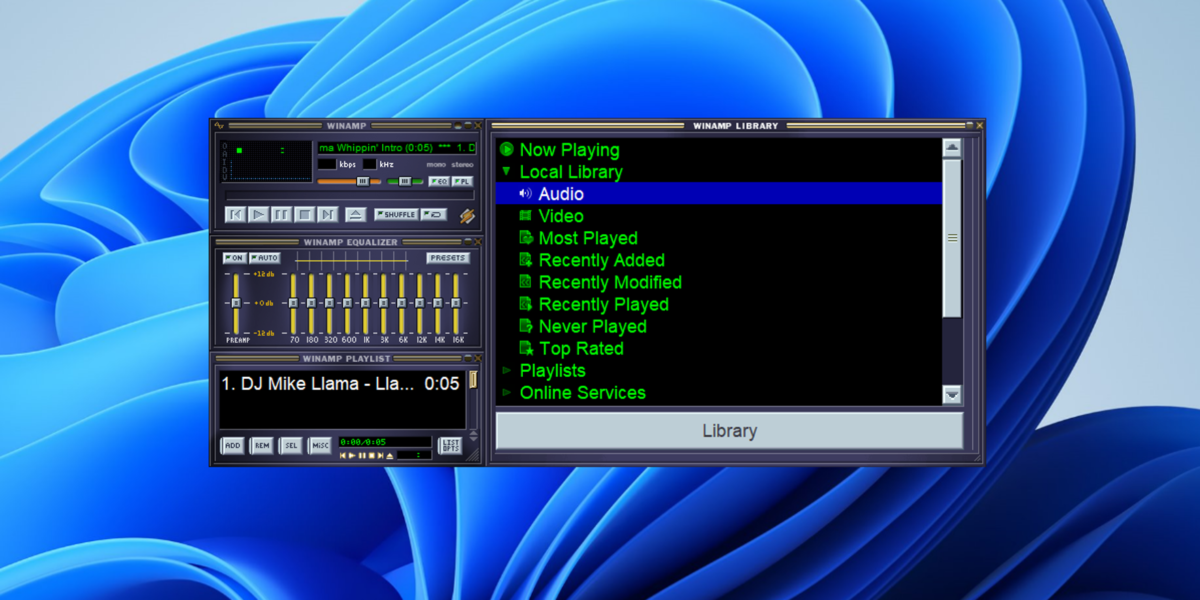The width and height of the screenshot is (1200, 600).
Task: Click the song seek bar
Action: click(x=350, y=195)
